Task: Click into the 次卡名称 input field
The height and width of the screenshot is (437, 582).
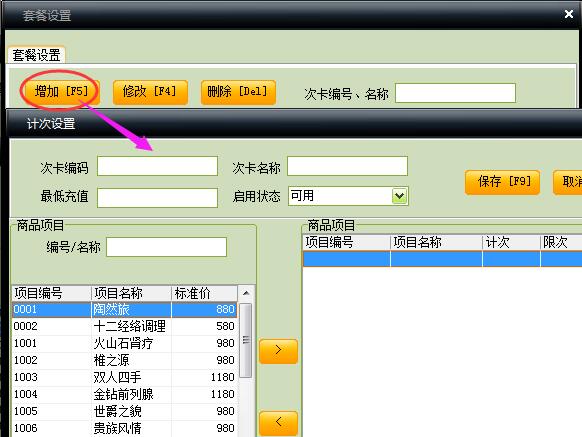Action: pyautogui.click(x=347, y=166)
